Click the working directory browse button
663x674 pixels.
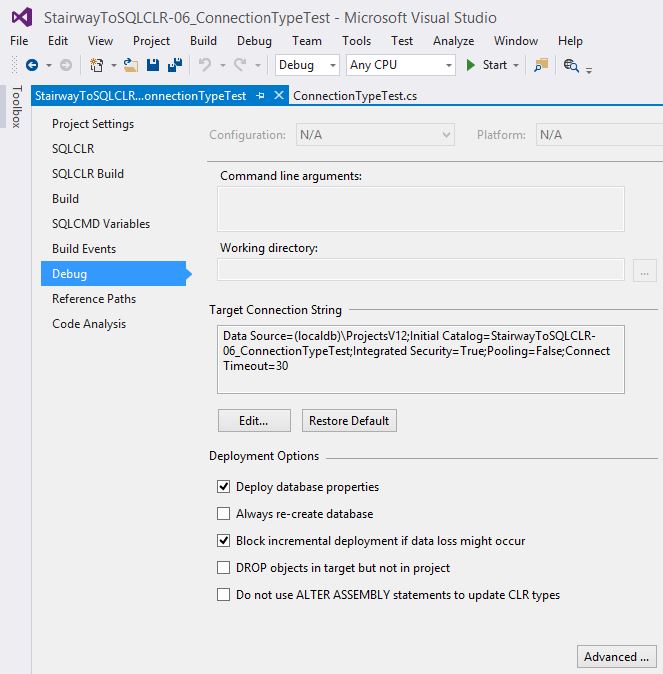645,270
